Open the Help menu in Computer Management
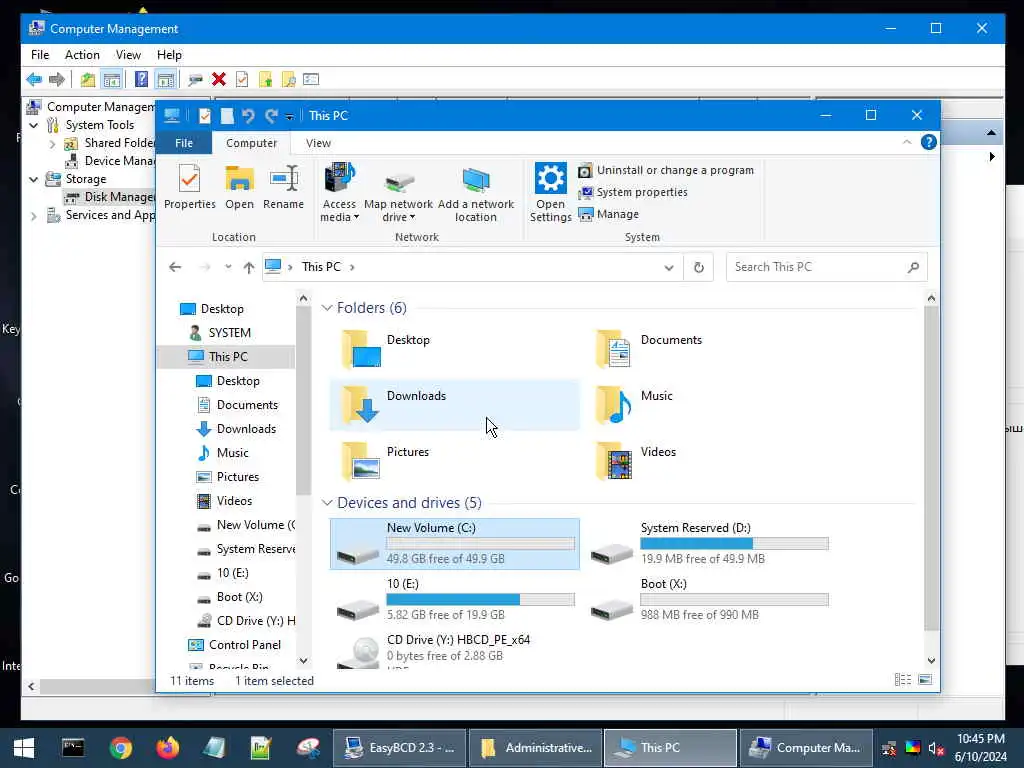Viewport: 1024px width, 768px height. point(169,55)
